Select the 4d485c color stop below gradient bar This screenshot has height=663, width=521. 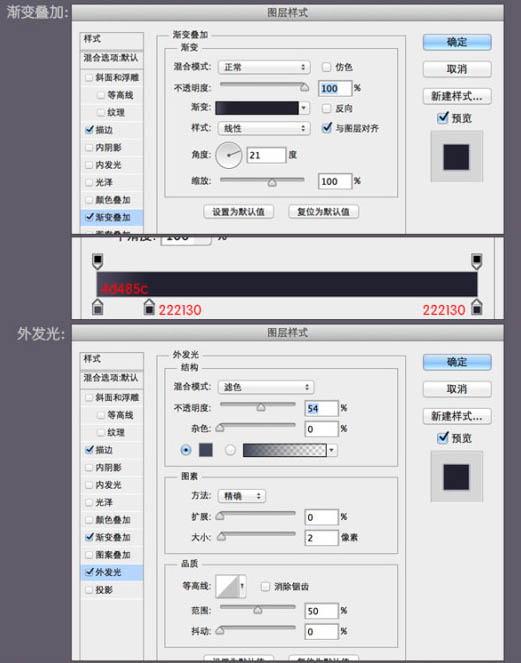click(x=98, y=307)
